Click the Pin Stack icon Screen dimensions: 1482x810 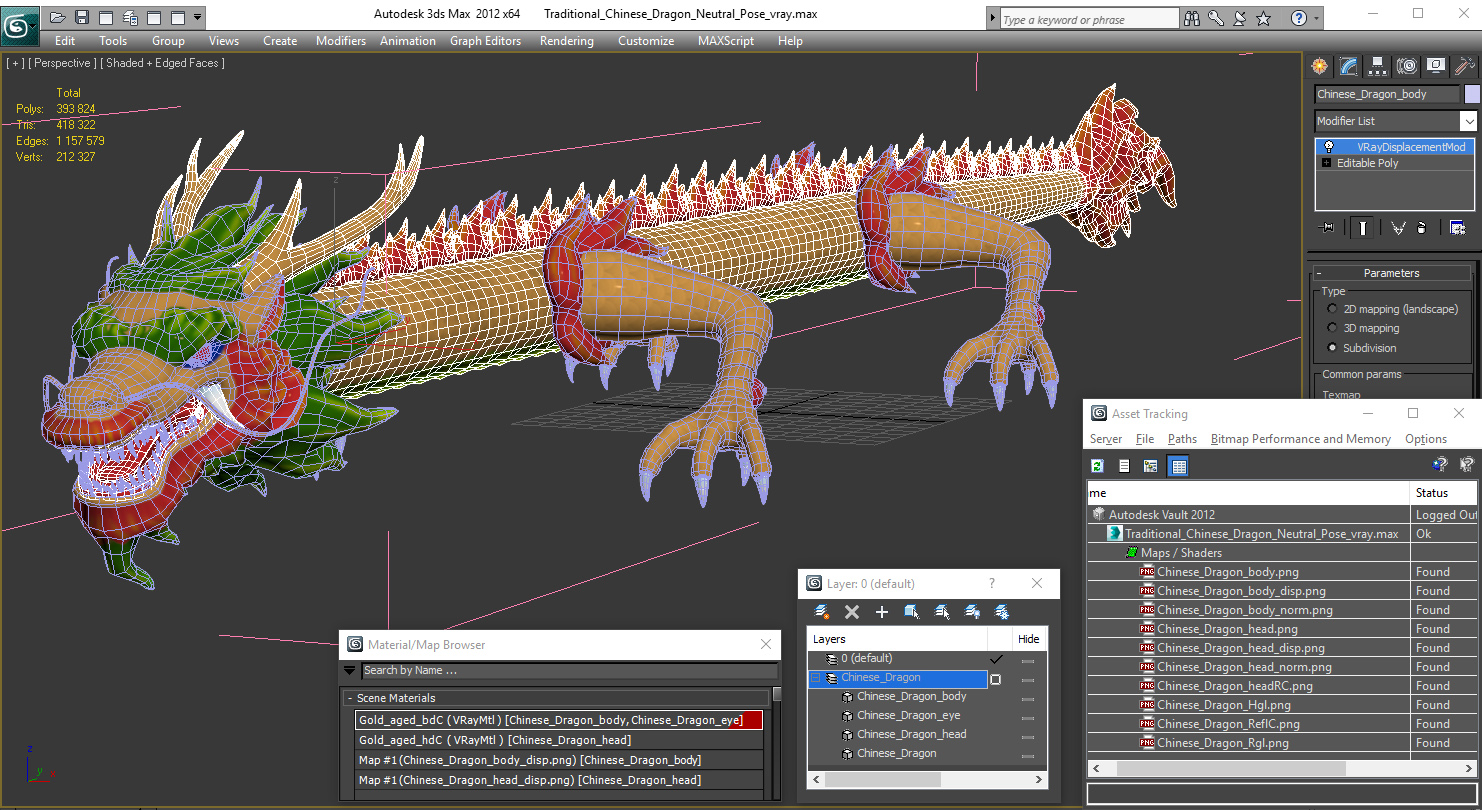tap(1327, 227)
